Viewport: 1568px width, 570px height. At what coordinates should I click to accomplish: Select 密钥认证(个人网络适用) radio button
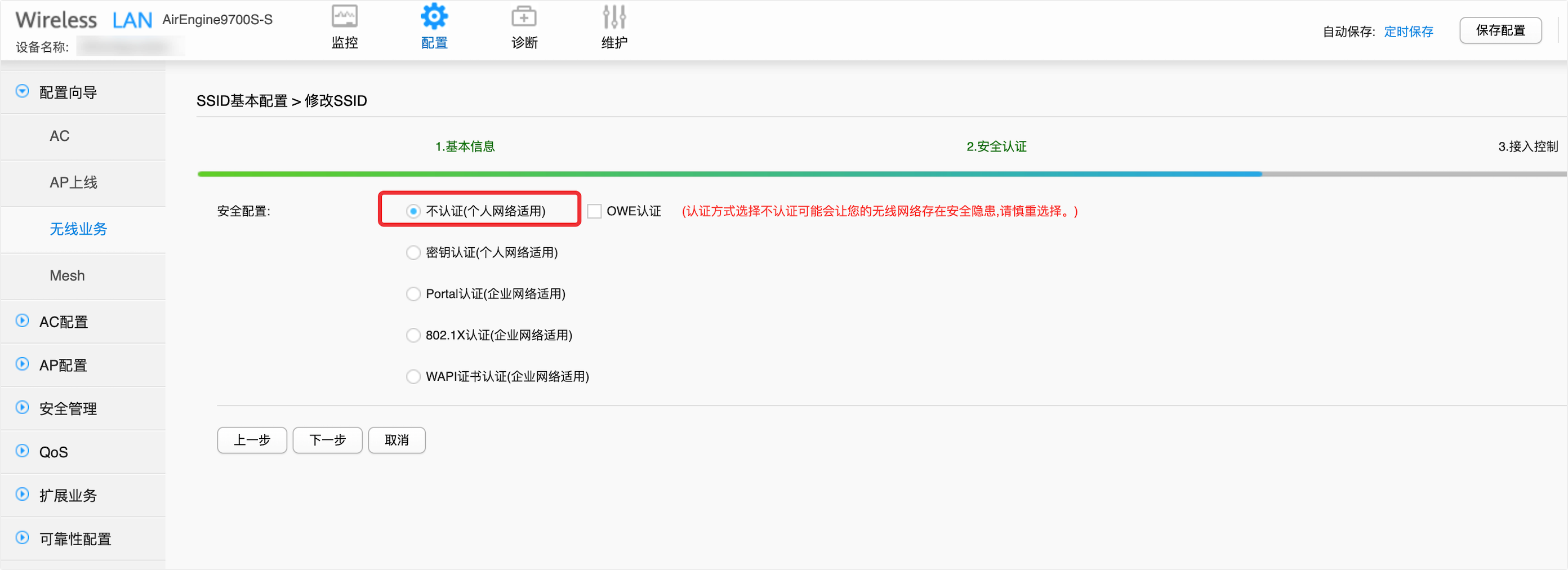(x=413, y=253)
